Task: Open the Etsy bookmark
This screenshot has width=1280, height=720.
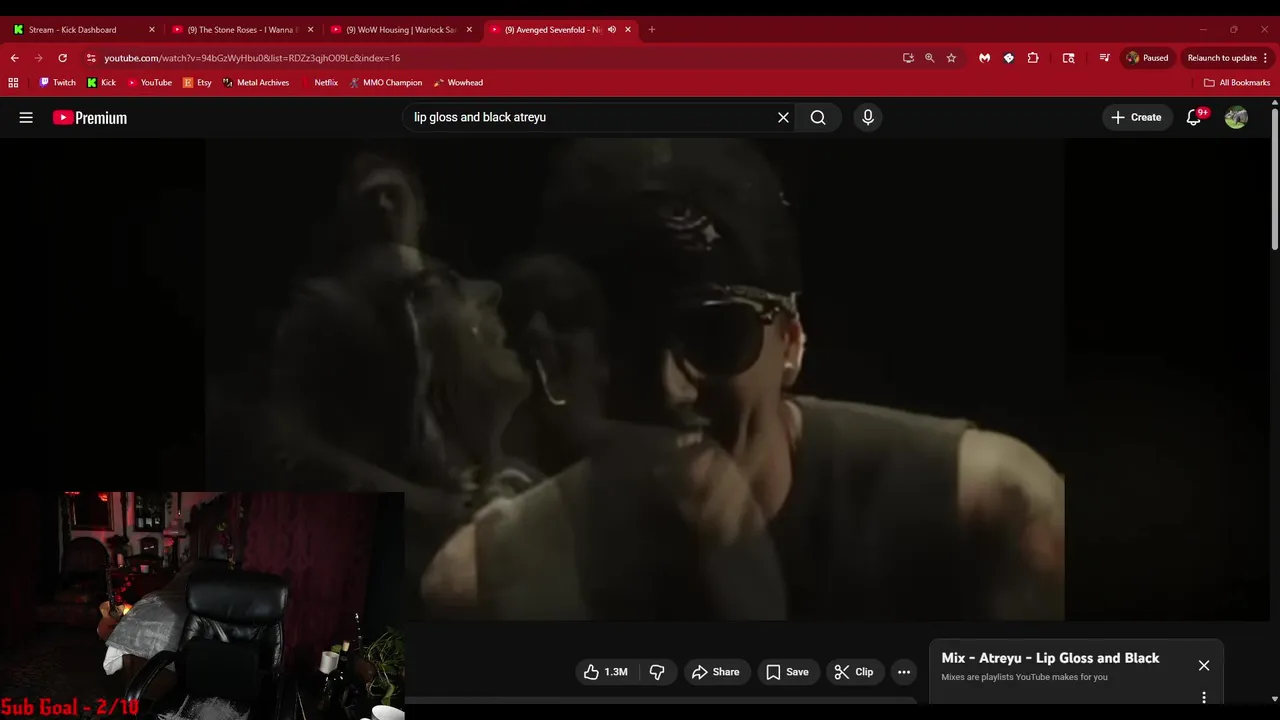Action: pos(197,83)
